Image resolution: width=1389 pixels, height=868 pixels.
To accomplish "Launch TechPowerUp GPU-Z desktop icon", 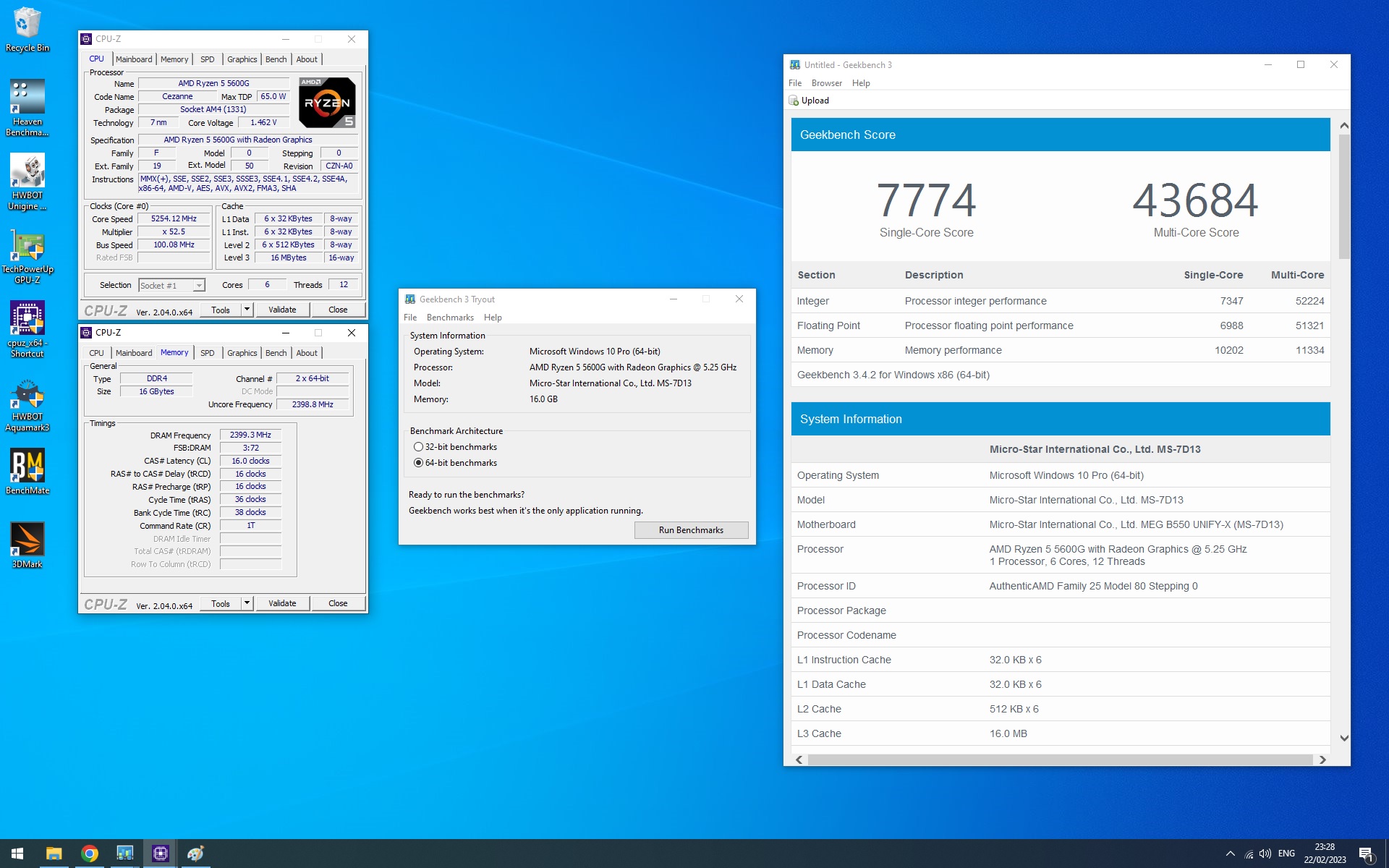I will (27, 257).
